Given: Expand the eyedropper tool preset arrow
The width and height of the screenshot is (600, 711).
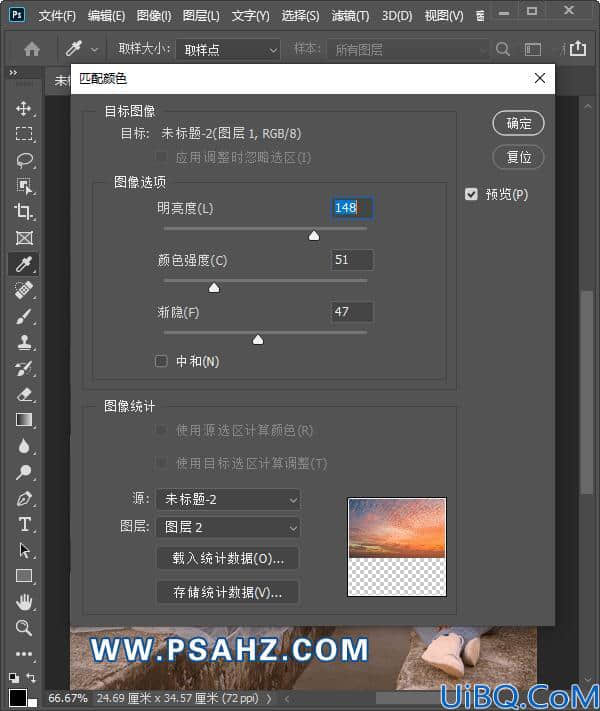Looking at the screenshot, I should coord(94,49).
